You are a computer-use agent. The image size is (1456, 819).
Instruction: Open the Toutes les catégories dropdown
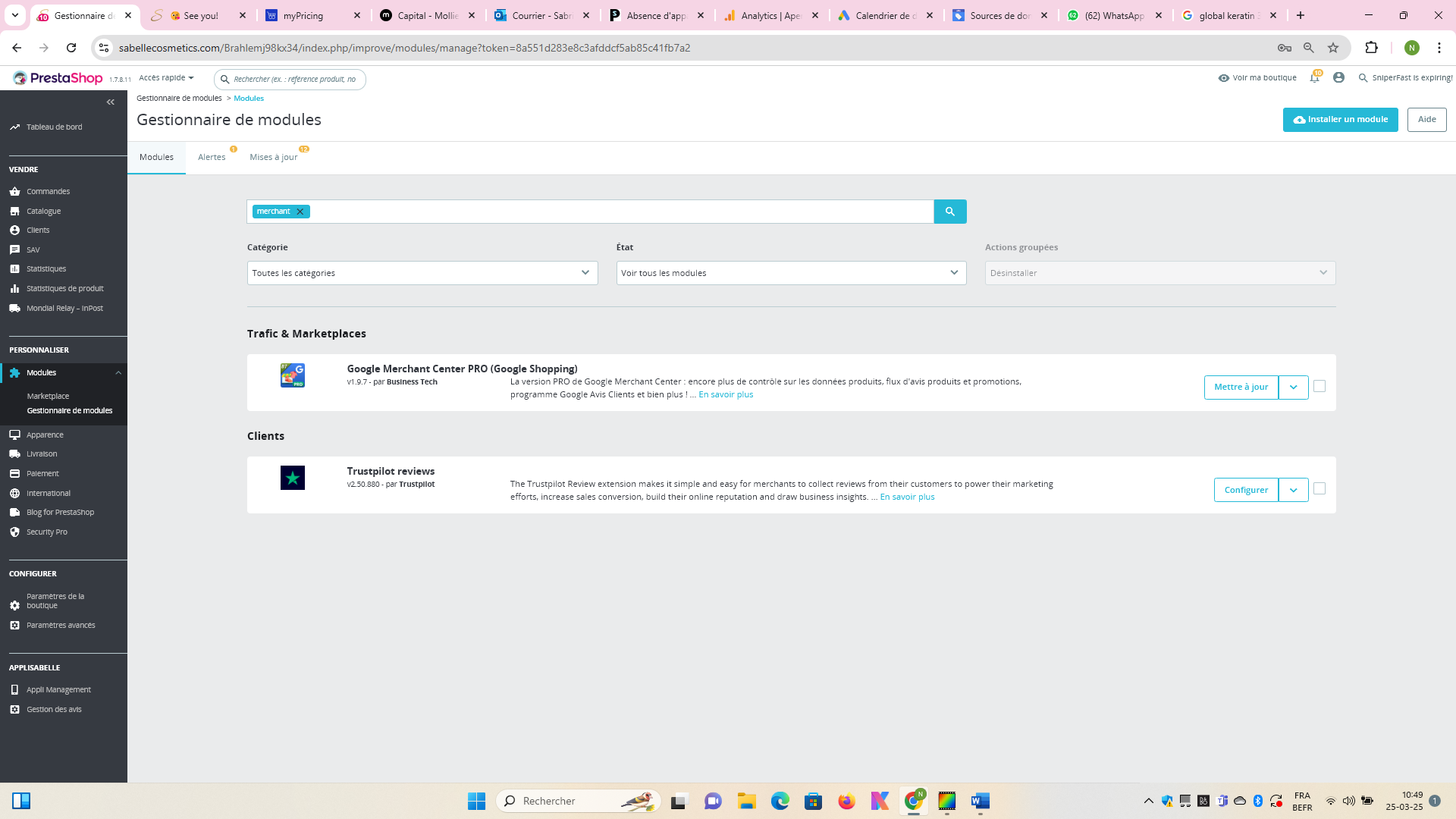tap(422, 273)
